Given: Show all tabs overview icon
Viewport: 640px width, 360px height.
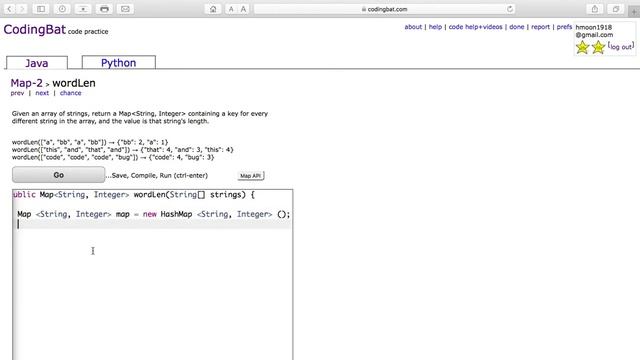Looking at the screenshot, I should coord(616,9).
